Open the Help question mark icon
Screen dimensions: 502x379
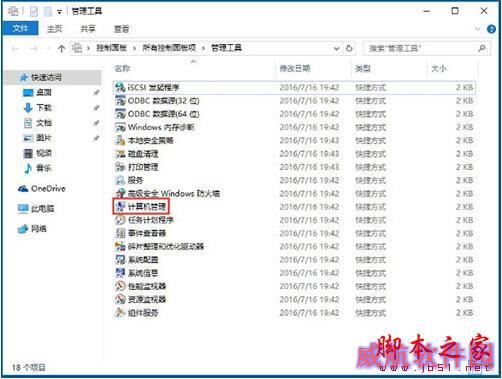(491, 29)
